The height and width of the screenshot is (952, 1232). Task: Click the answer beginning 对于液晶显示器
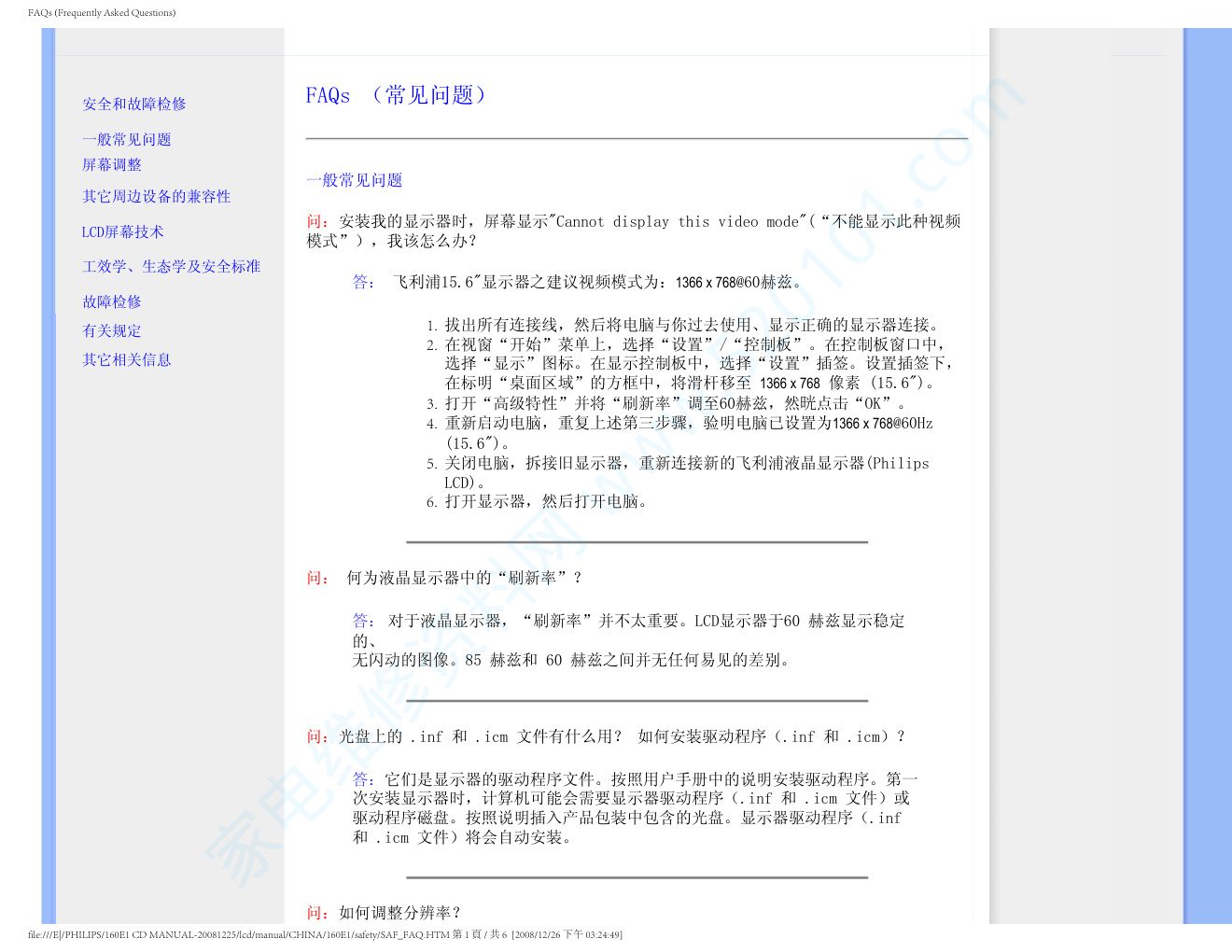(x=629, y=640)
